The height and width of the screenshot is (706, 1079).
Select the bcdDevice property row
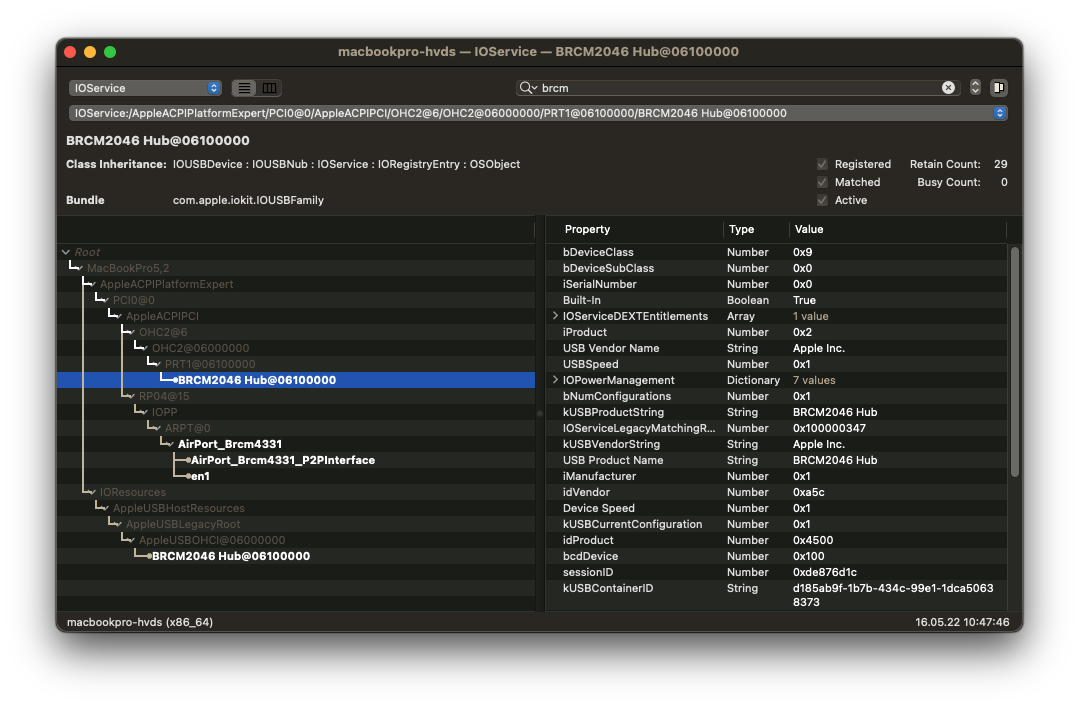[776, 556]
